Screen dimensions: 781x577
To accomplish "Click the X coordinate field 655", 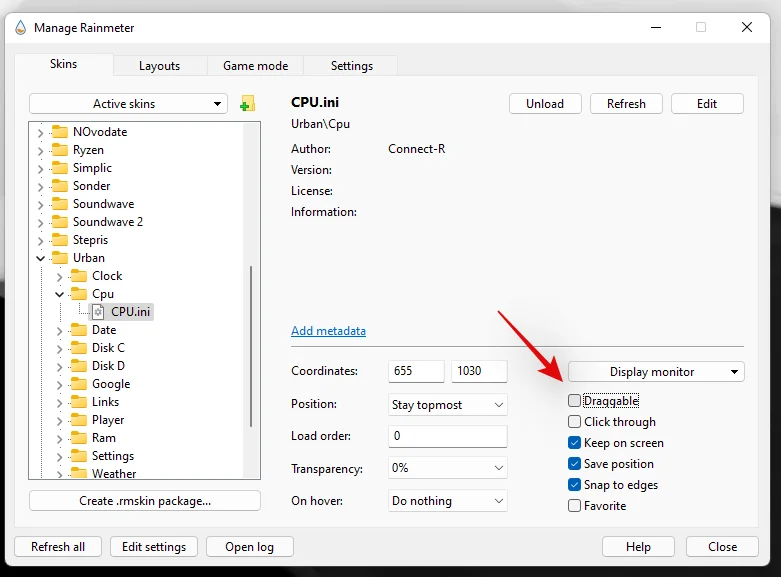I will point(416,371).
